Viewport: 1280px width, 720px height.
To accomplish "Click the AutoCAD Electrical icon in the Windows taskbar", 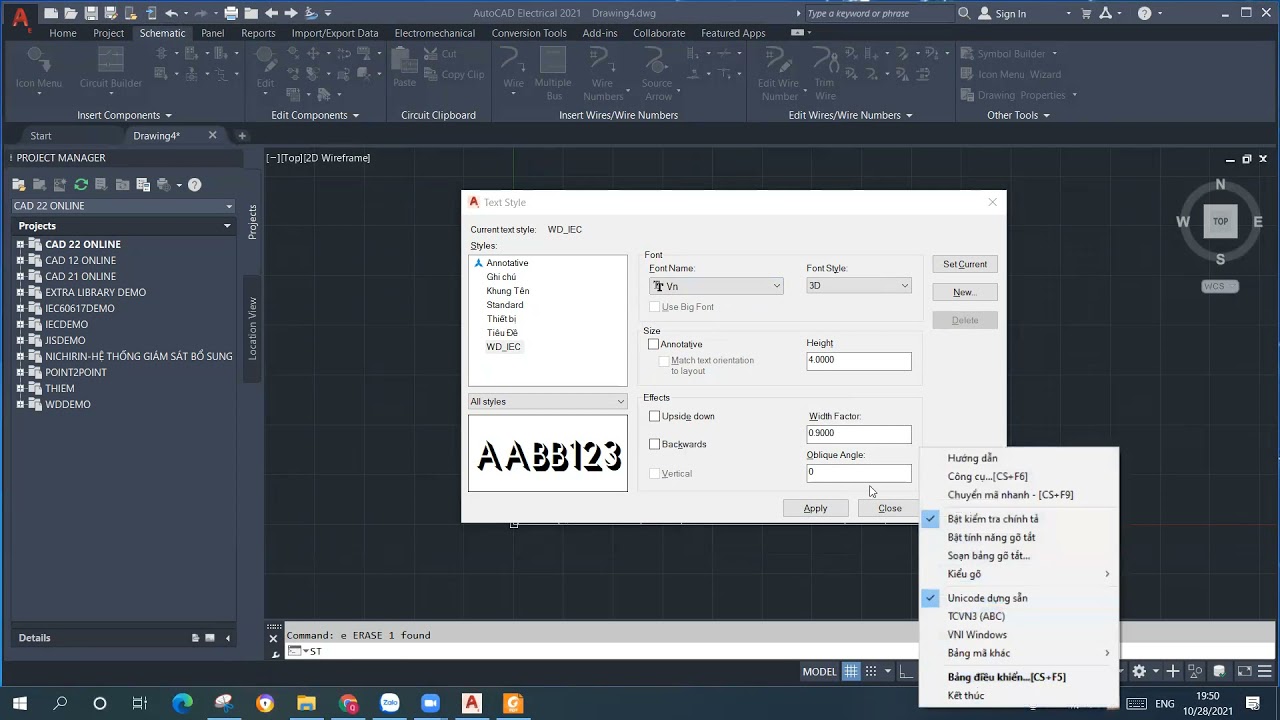I will [x=471, y=703].
